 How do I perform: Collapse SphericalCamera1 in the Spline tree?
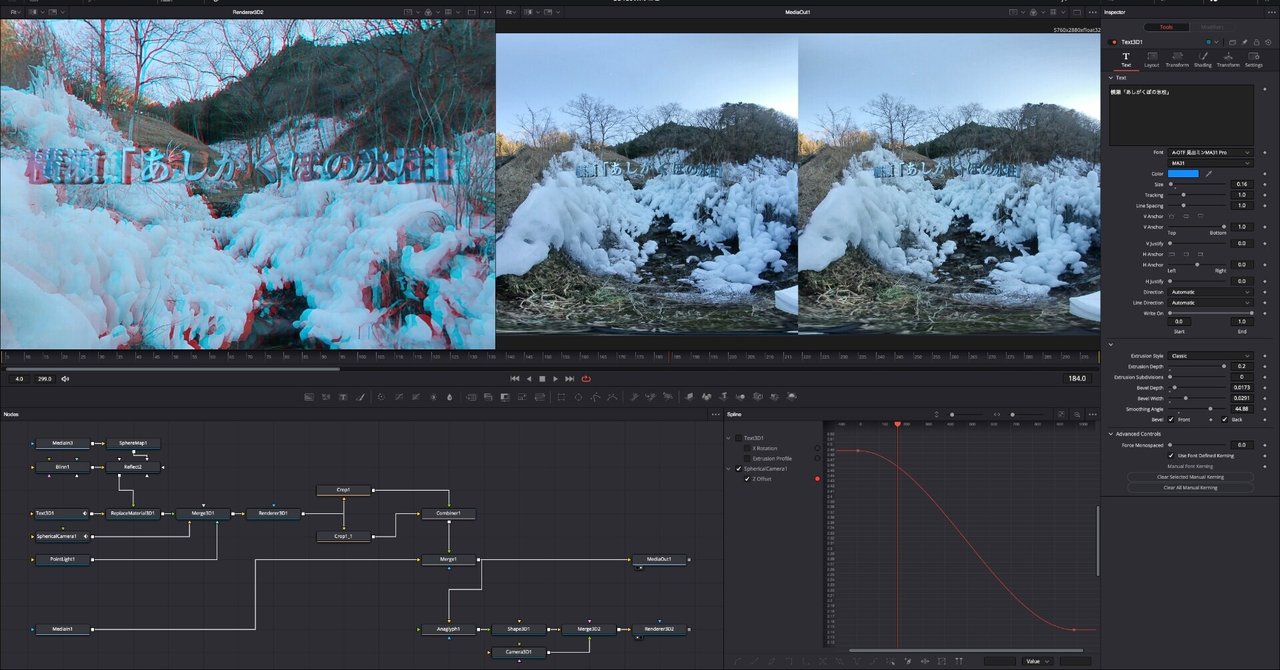pyautogui.click(x=727, y=466)
